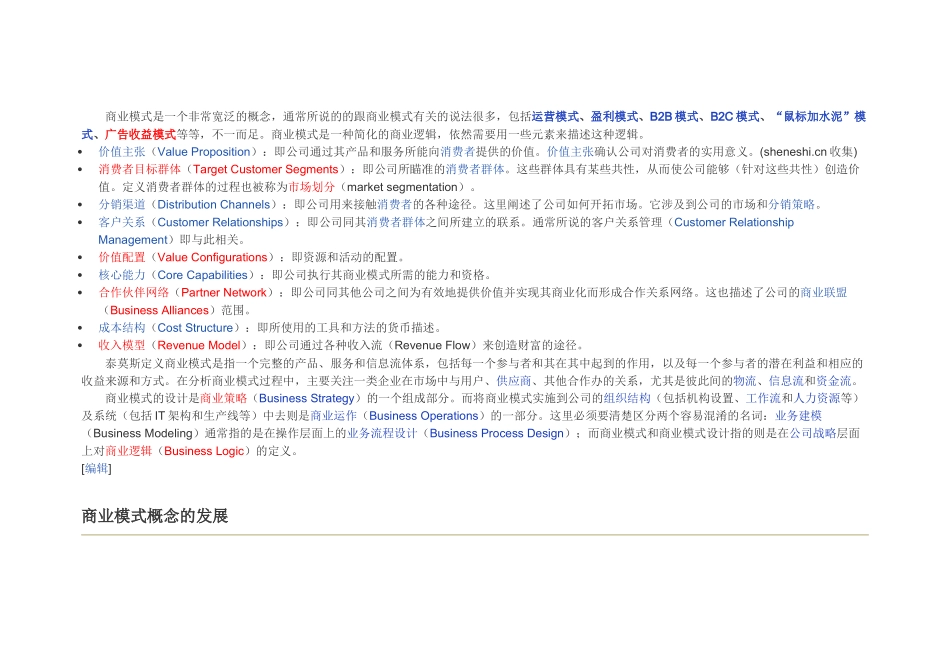Follow the 商业联盟 link
The width and height of the screenshot is (950, 672).
coord(823,292)
